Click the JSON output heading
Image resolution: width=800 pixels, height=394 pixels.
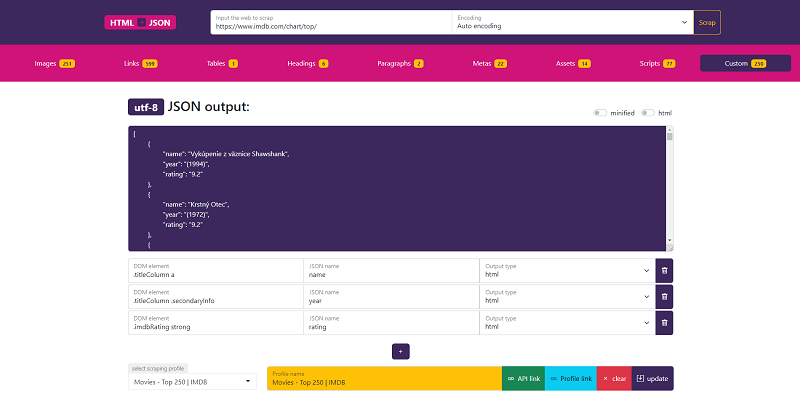pyautogui.click(x=209, y=107)
